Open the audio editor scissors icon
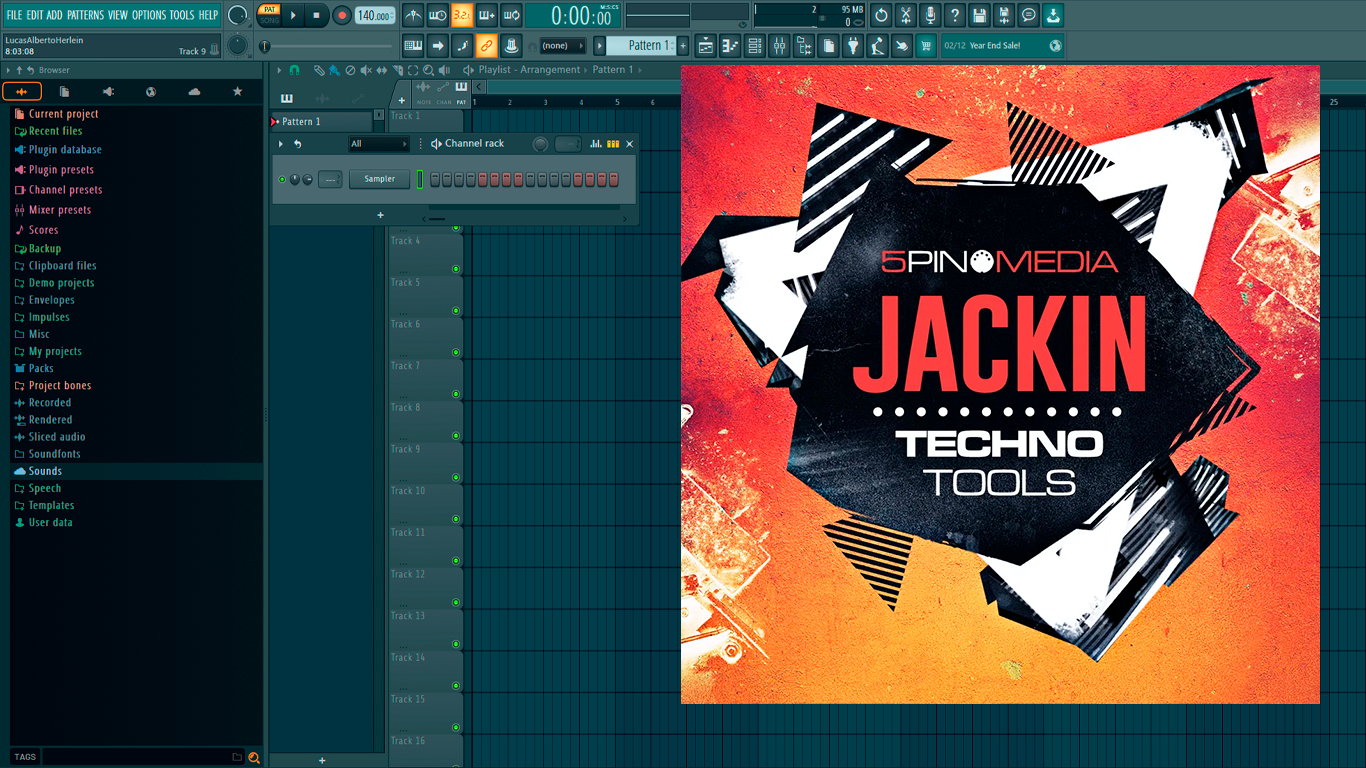This screenshot has height=768, width=1366. tap(906, 15)
